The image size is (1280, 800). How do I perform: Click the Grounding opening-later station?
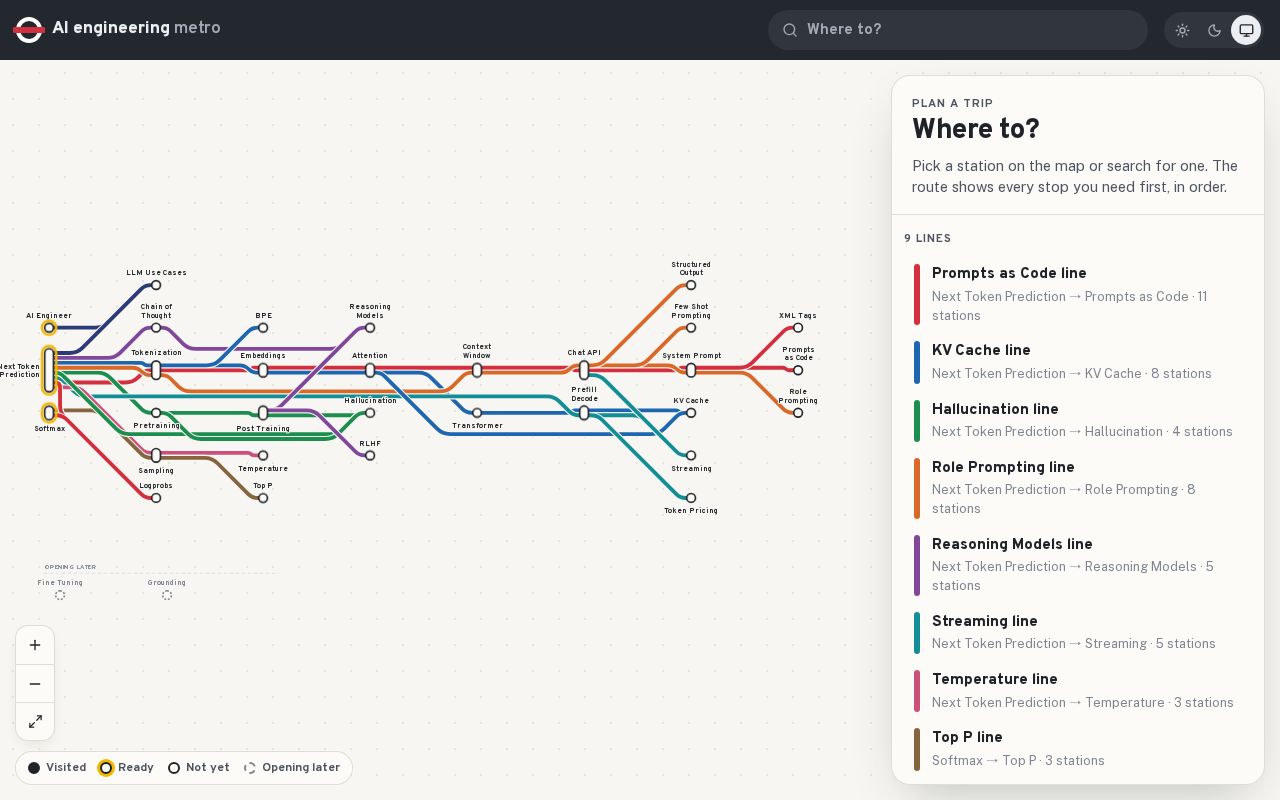click(x=167, y=595)
